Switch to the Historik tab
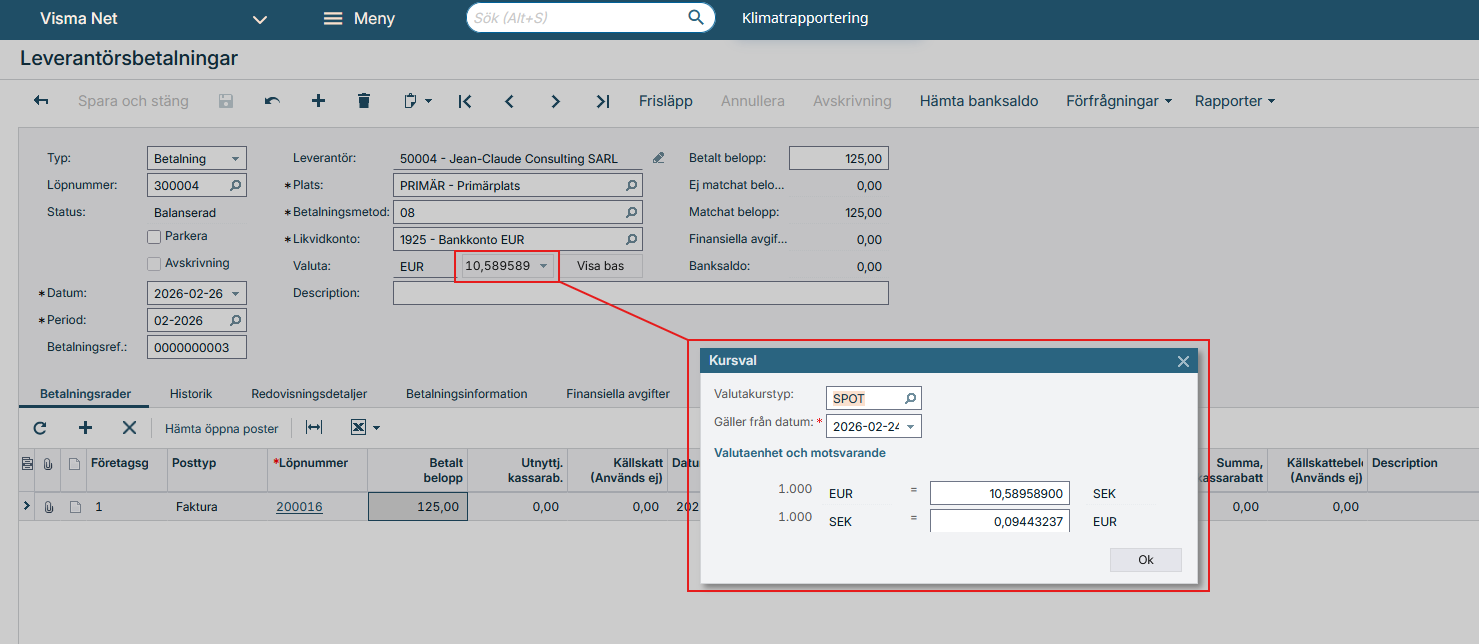1479x644 pixels. click(190, 394)
